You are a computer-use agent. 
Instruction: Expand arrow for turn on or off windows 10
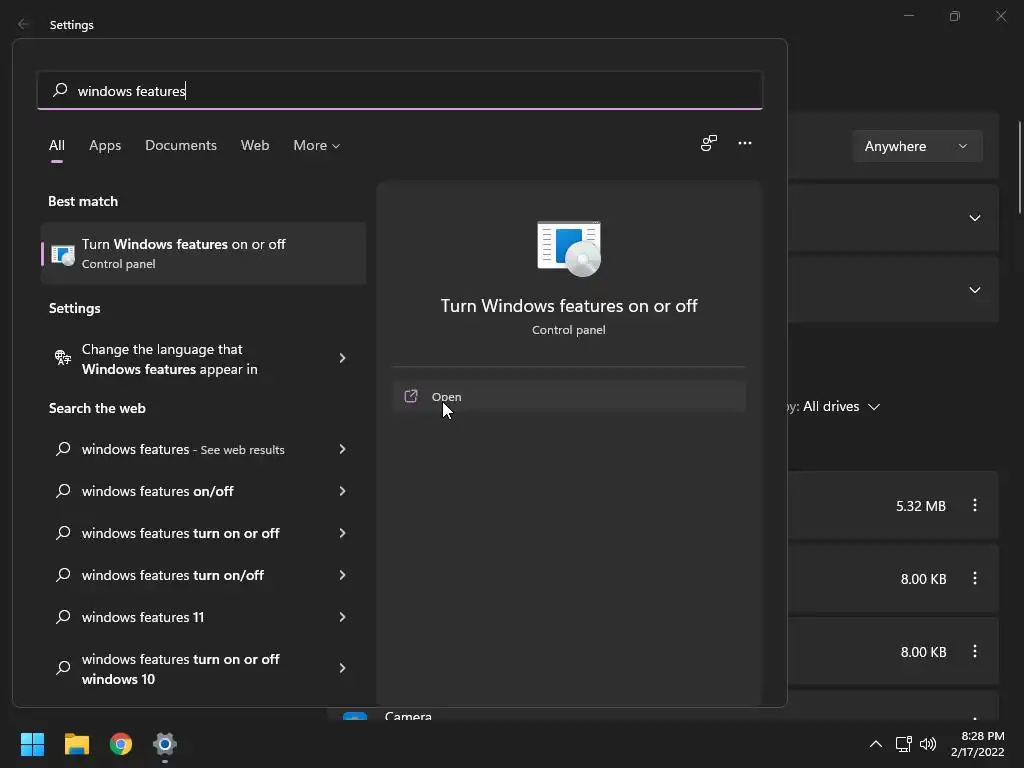[x=342, y=667]
